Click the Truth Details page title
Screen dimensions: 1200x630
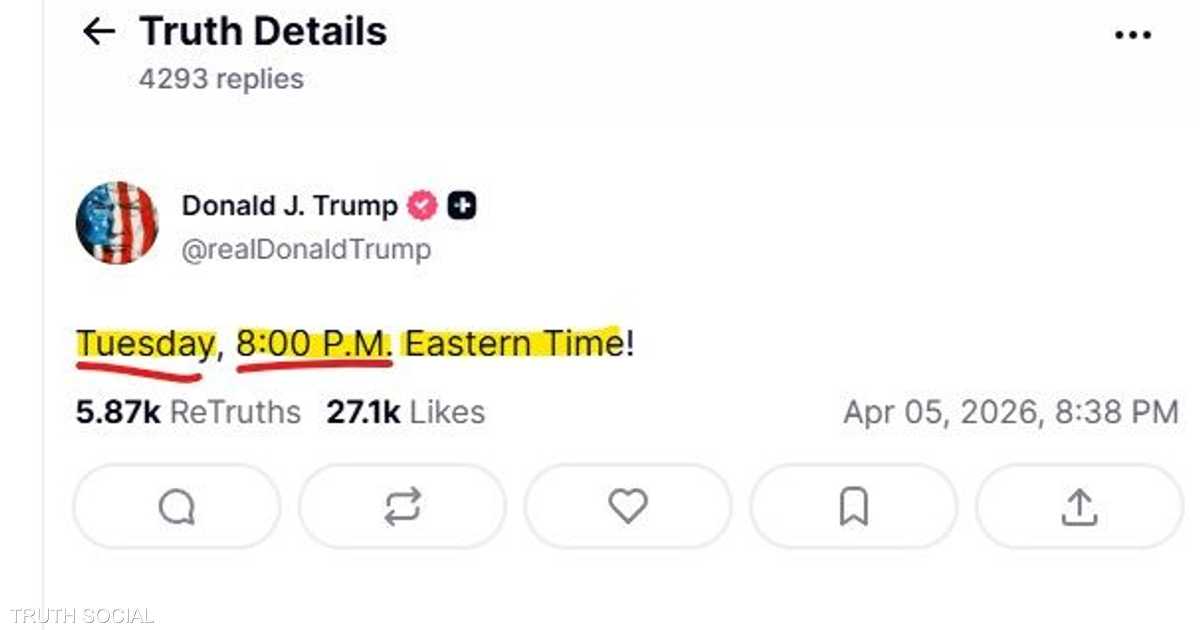[263, 32]
